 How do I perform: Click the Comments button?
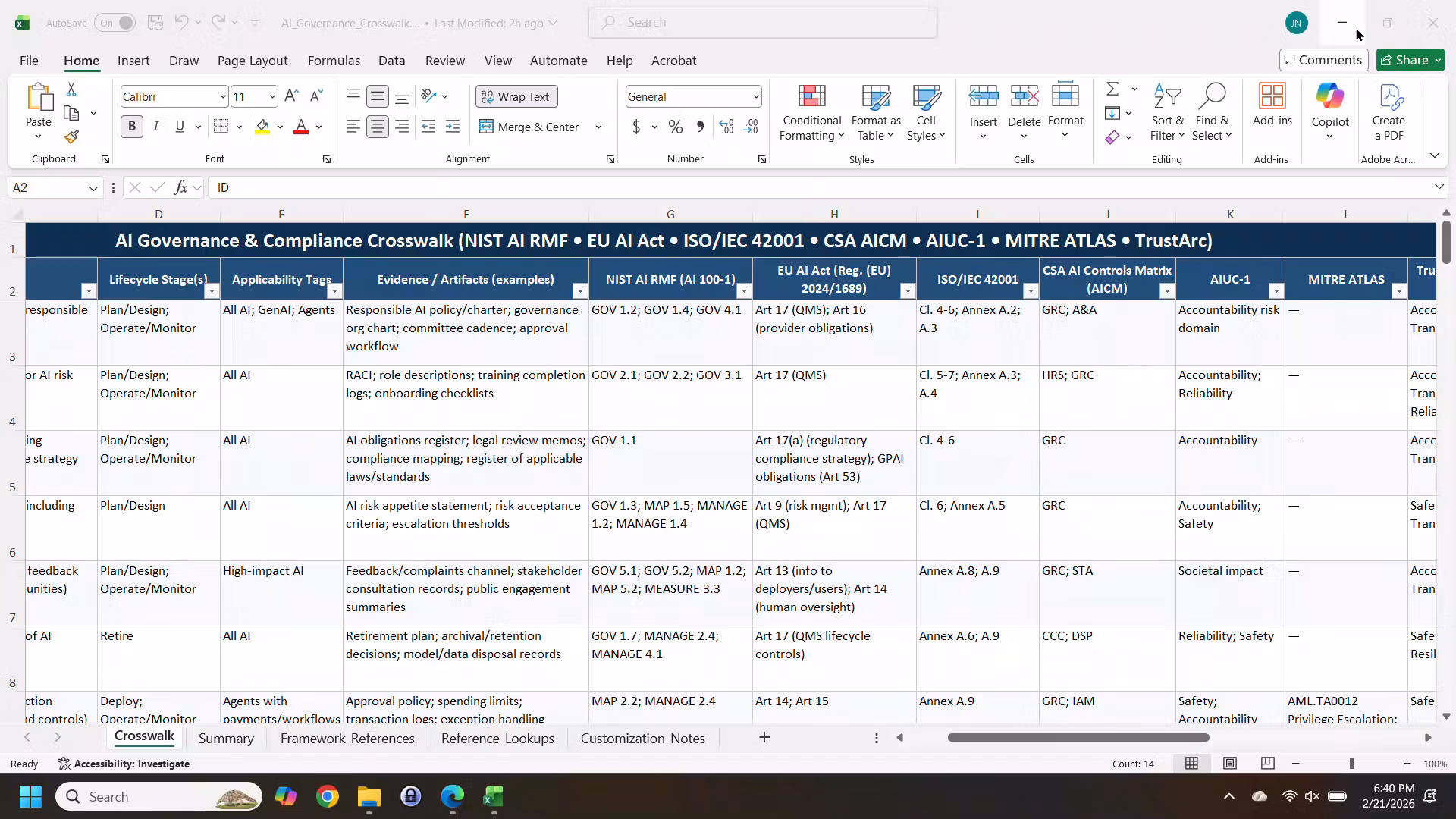[x=1323, y=60]
